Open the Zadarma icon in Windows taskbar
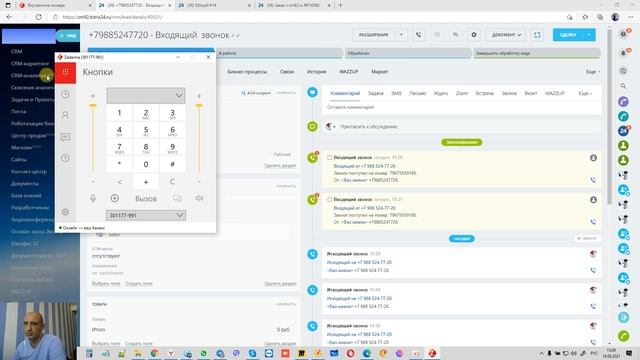The width and height of the screenshot is (640, 360). (432, 353)
